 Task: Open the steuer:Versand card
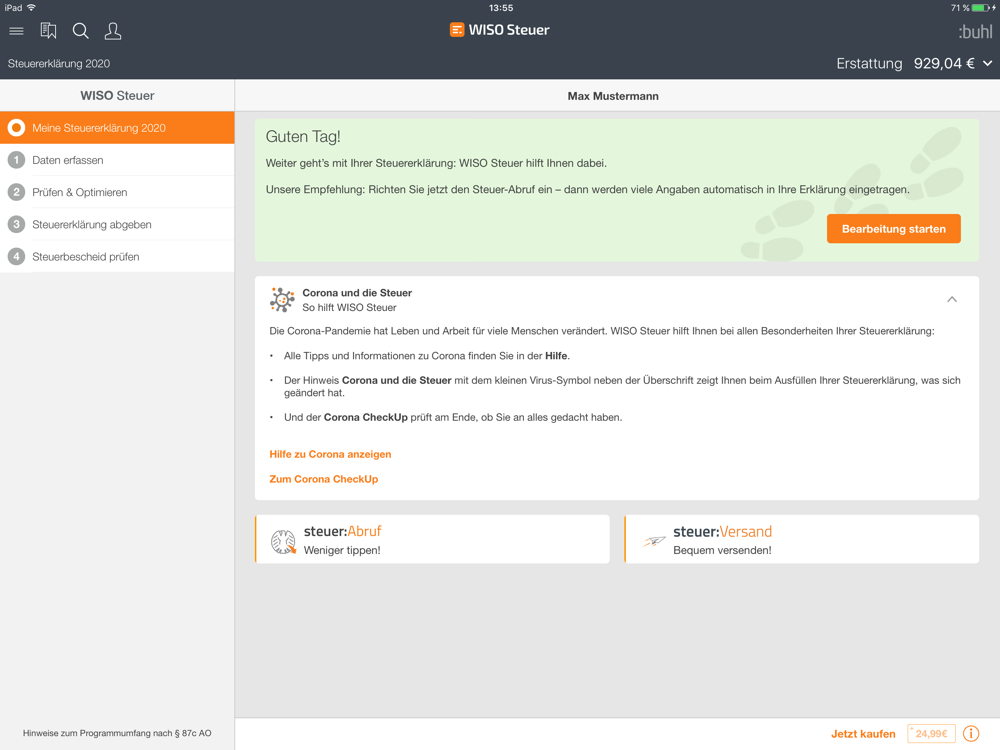pos(802,540)
